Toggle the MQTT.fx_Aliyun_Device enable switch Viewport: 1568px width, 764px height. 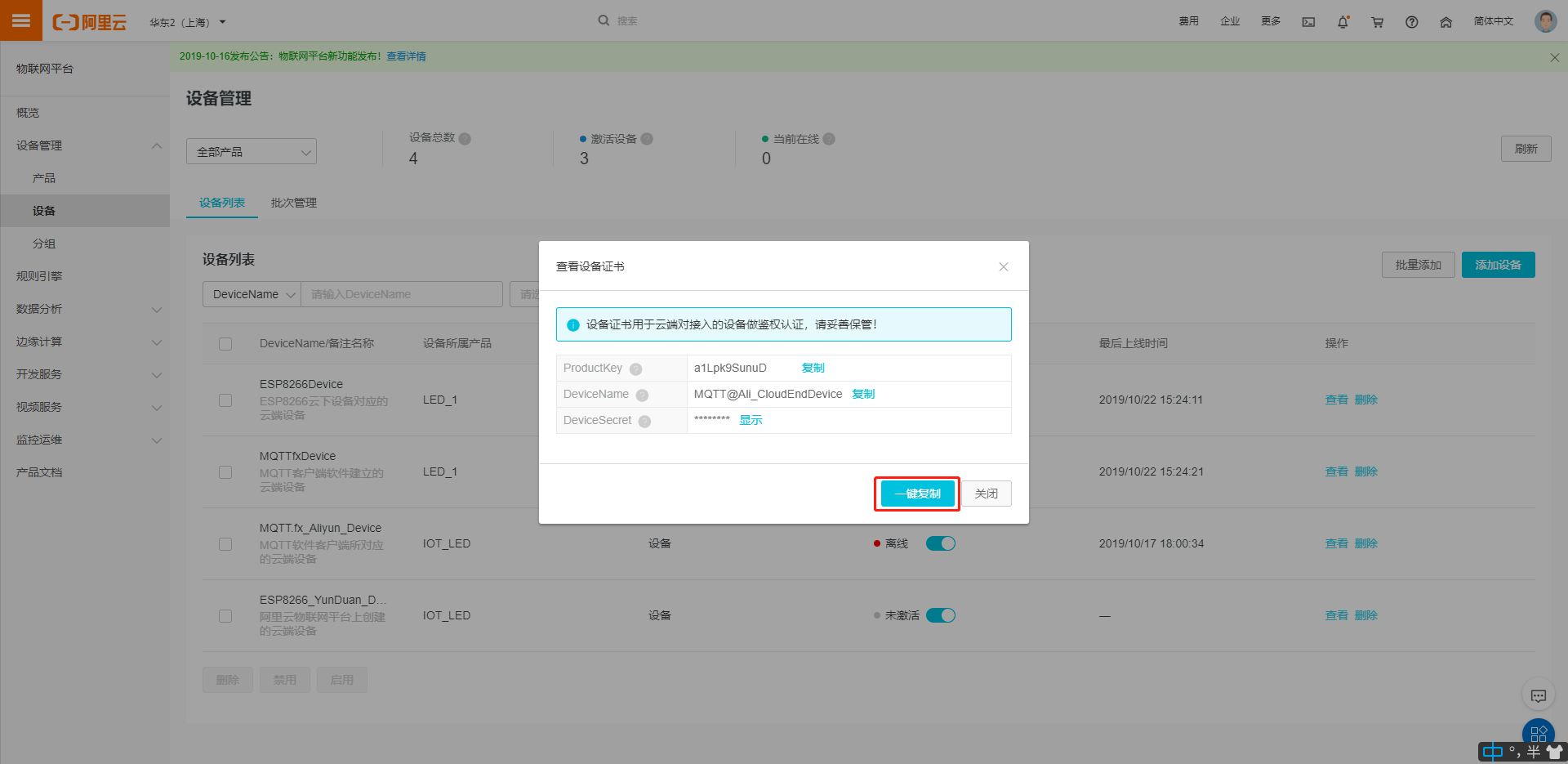pyautogui.click(x=940, y=543)
